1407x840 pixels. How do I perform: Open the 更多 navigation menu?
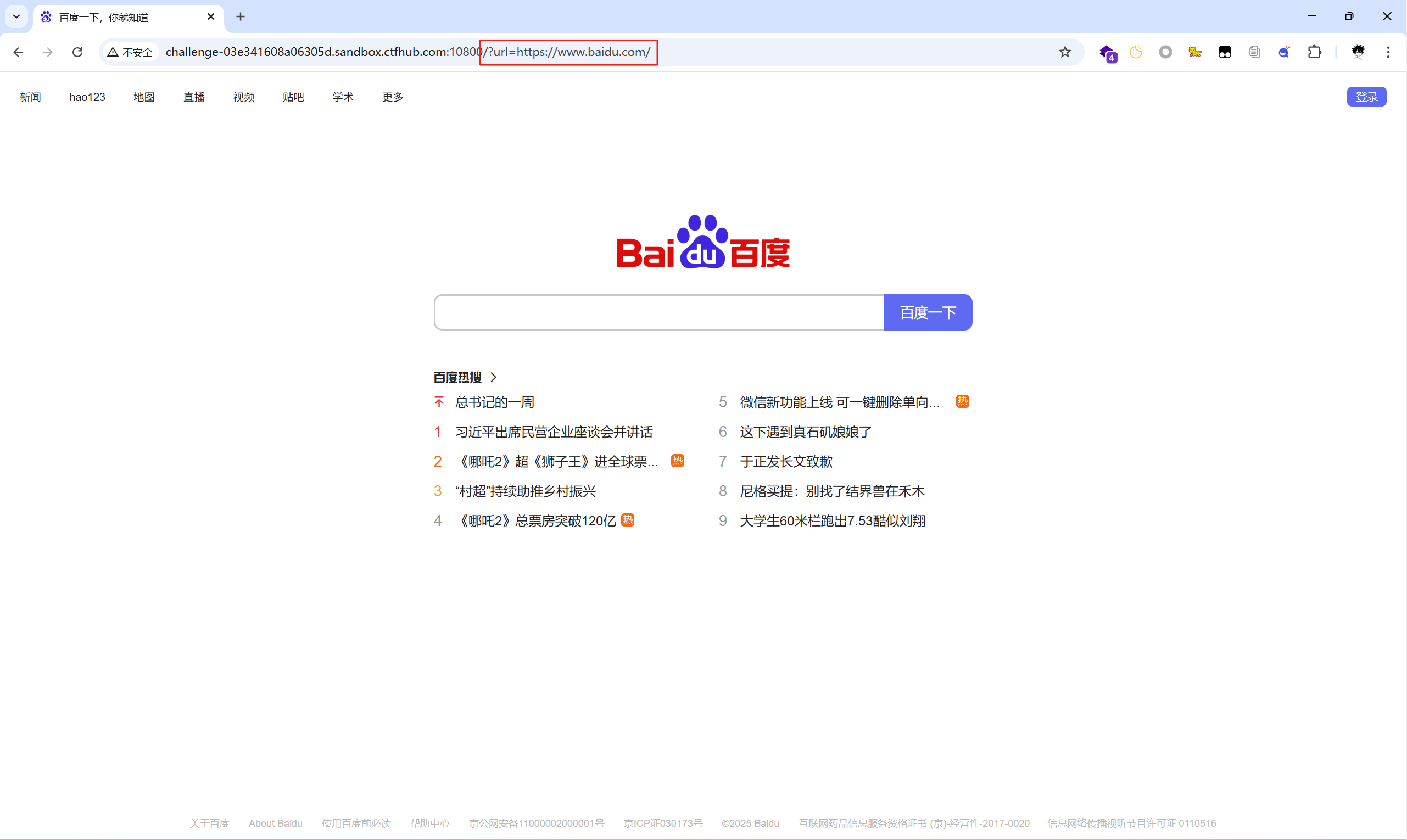tap(392, 97)
